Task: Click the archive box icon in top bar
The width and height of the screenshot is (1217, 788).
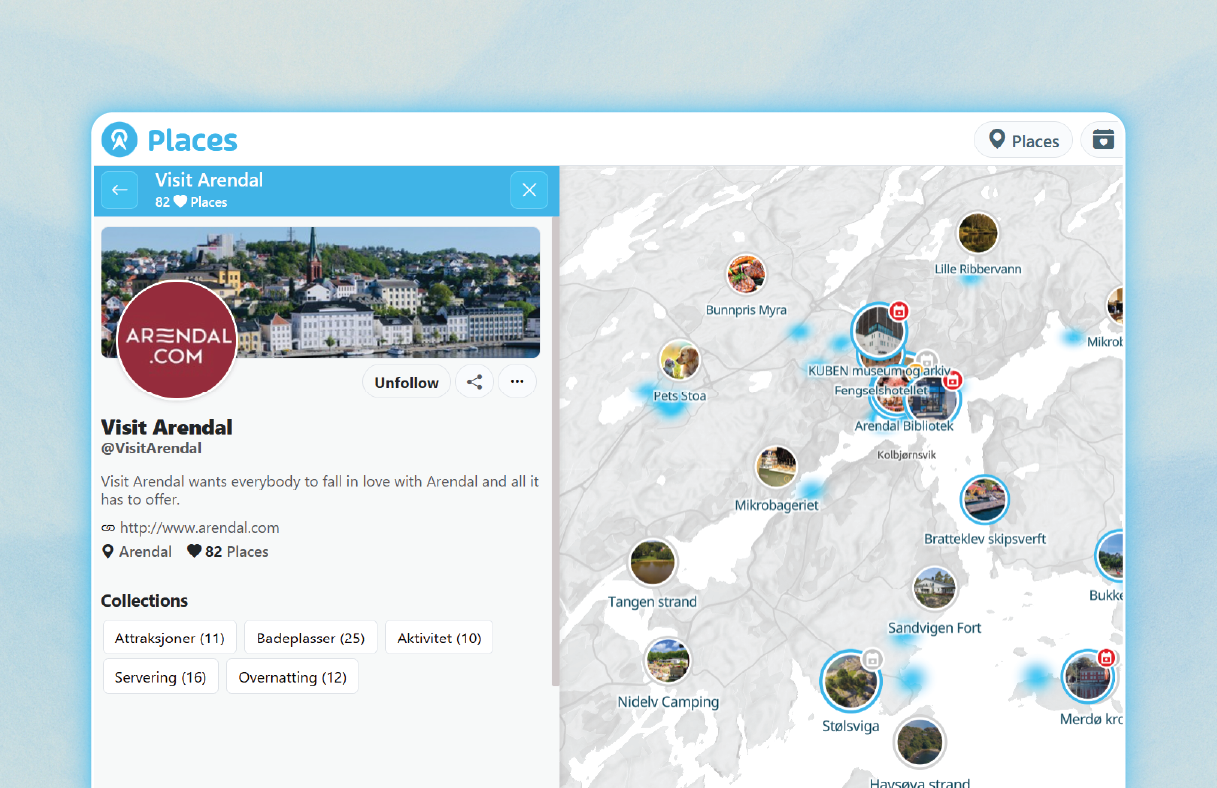Action: click(x=1103, y=140)
